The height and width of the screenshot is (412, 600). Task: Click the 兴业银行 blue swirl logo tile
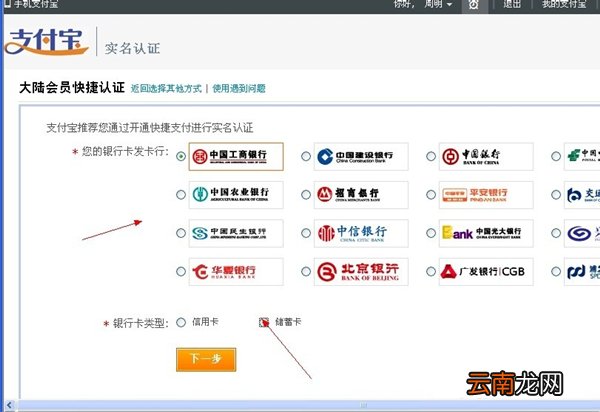pyautogui.click(x=582, y=233)
